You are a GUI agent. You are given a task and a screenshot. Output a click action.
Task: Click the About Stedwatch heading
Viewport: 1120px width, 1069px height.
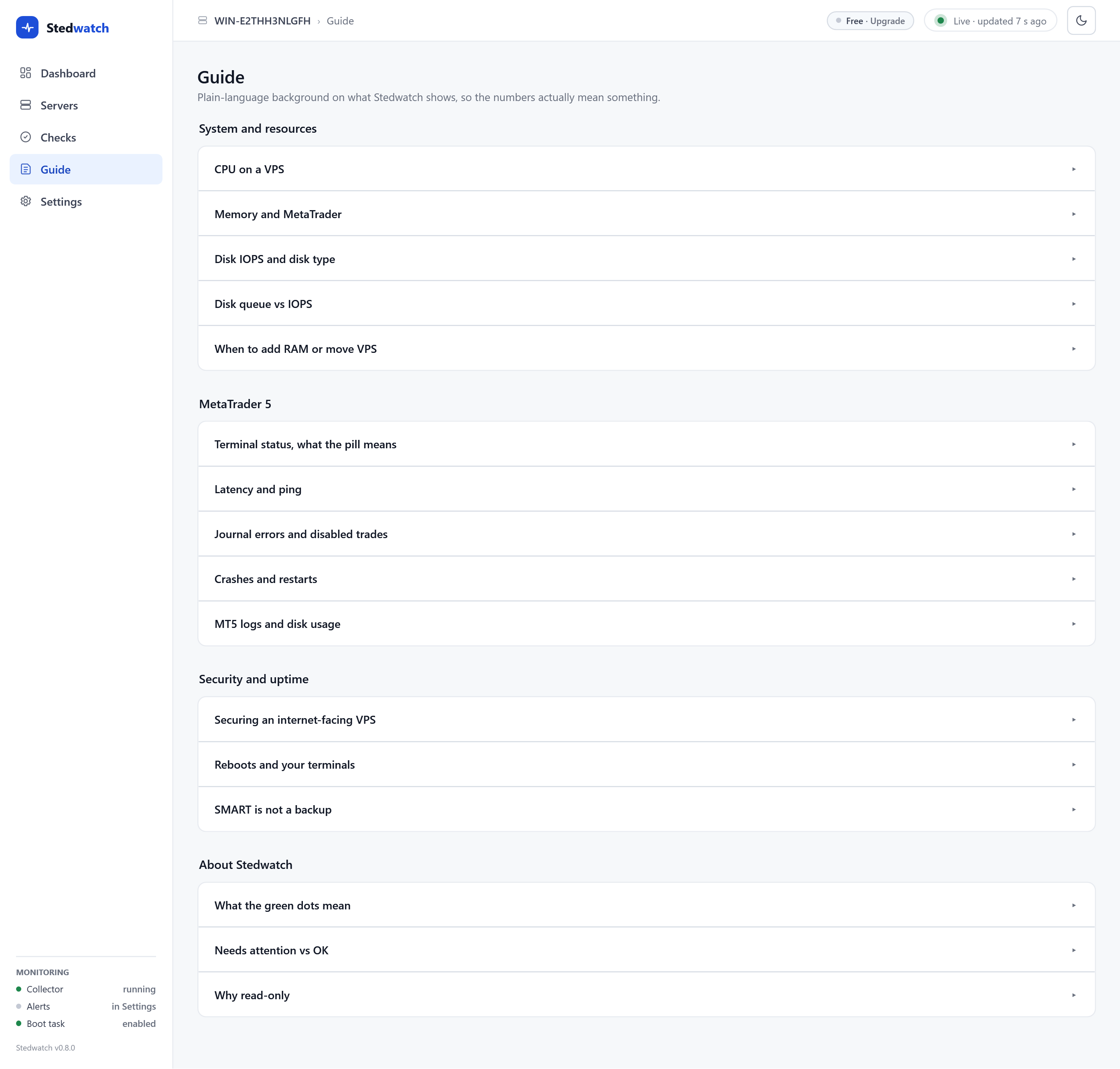point(246,865)
